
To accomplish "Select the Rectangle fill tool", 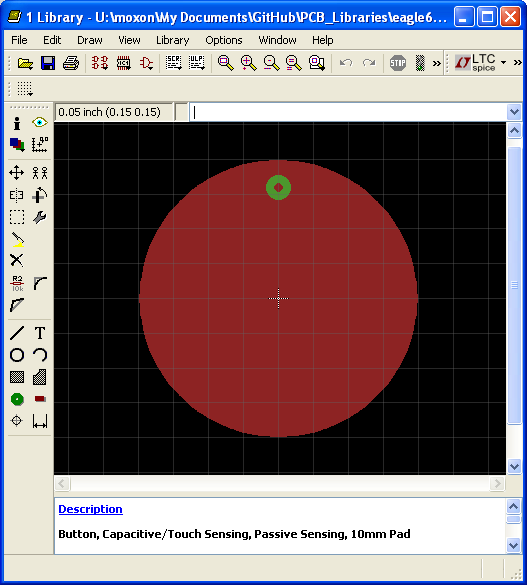I will (17, 377).
